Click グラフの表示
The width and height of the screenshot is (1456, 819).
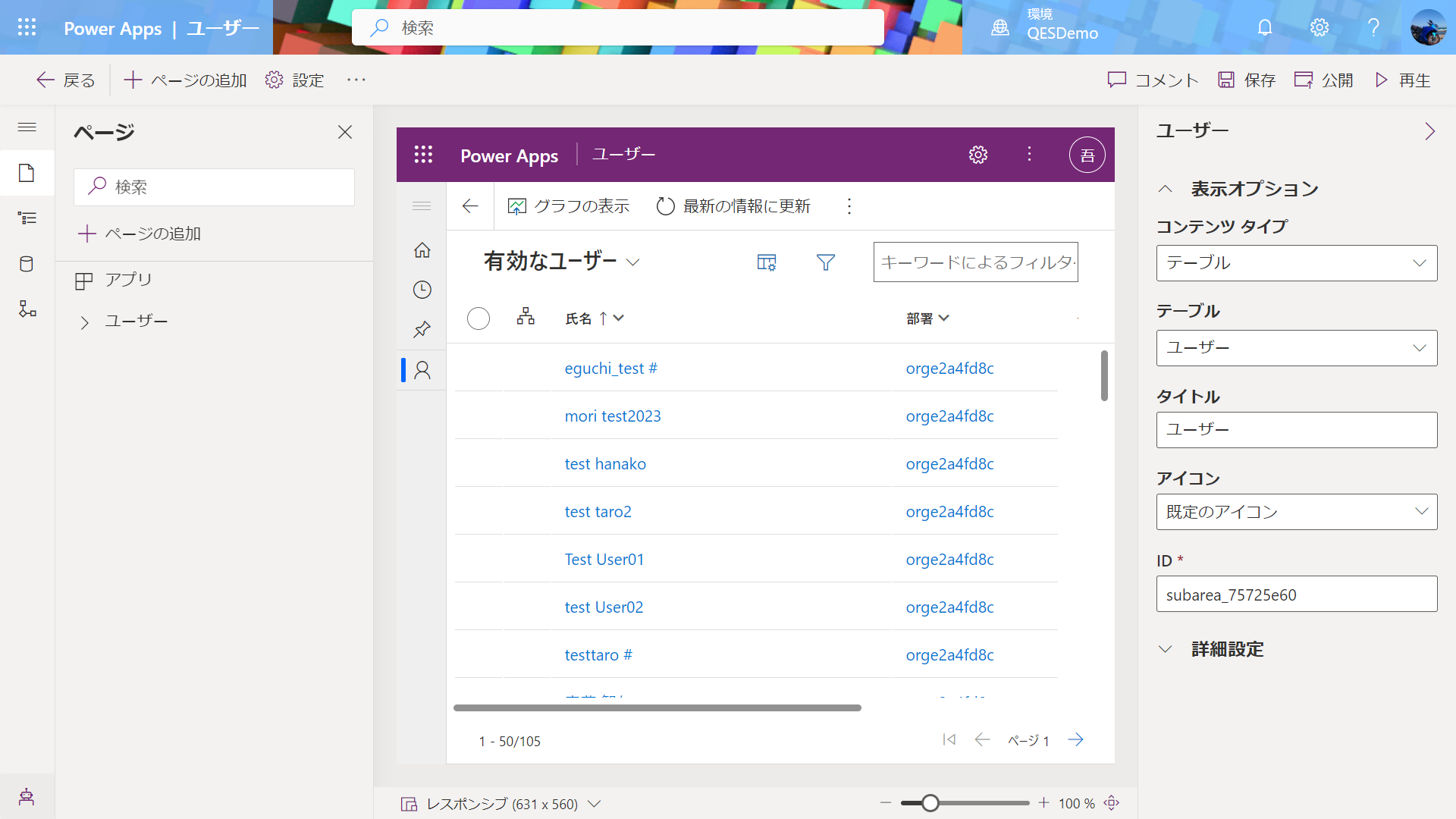point(569,206)
